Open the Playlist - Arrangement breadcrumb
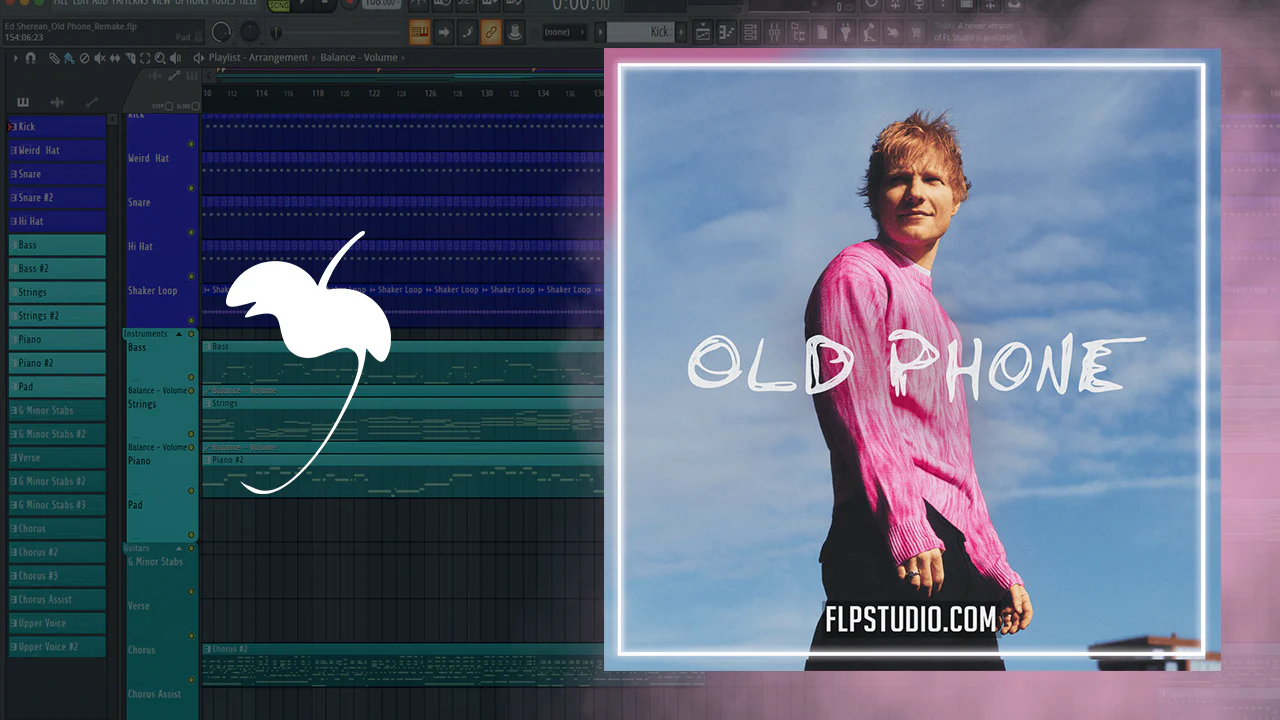Image resolution: width=1280 pixels, height=720 pixels. point(258,58)
